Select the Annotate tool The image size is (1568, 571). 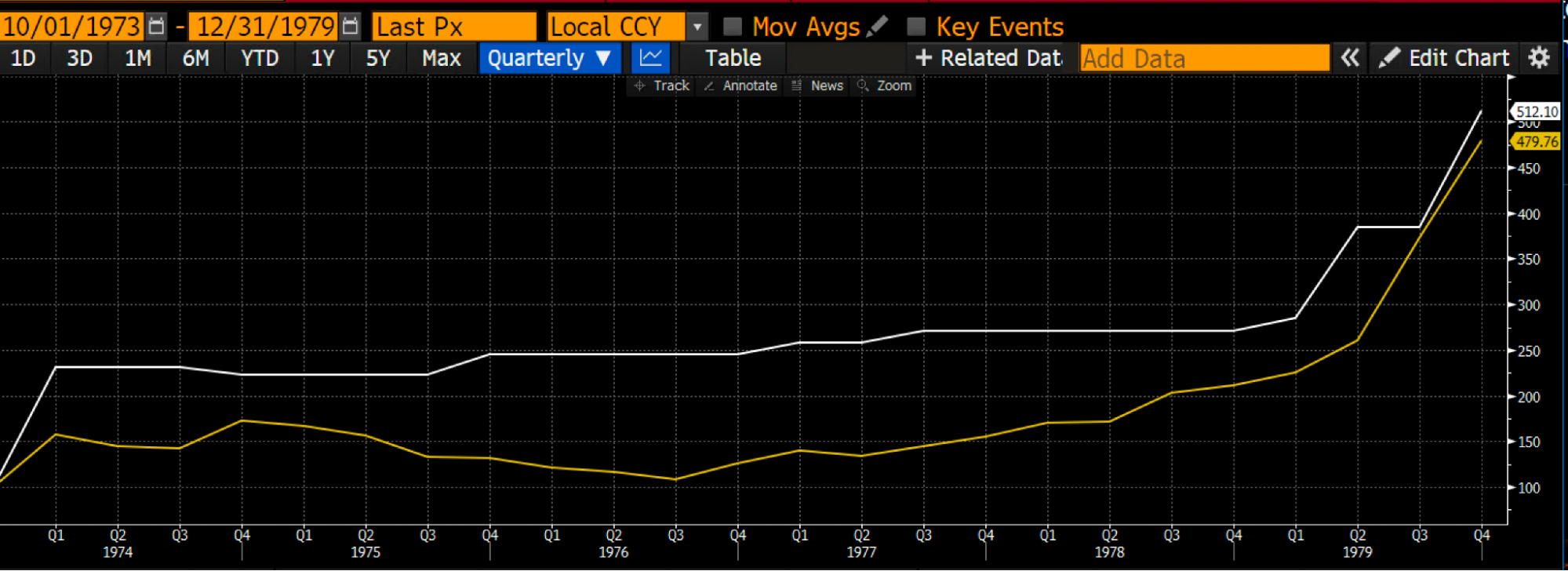point(740,85)
